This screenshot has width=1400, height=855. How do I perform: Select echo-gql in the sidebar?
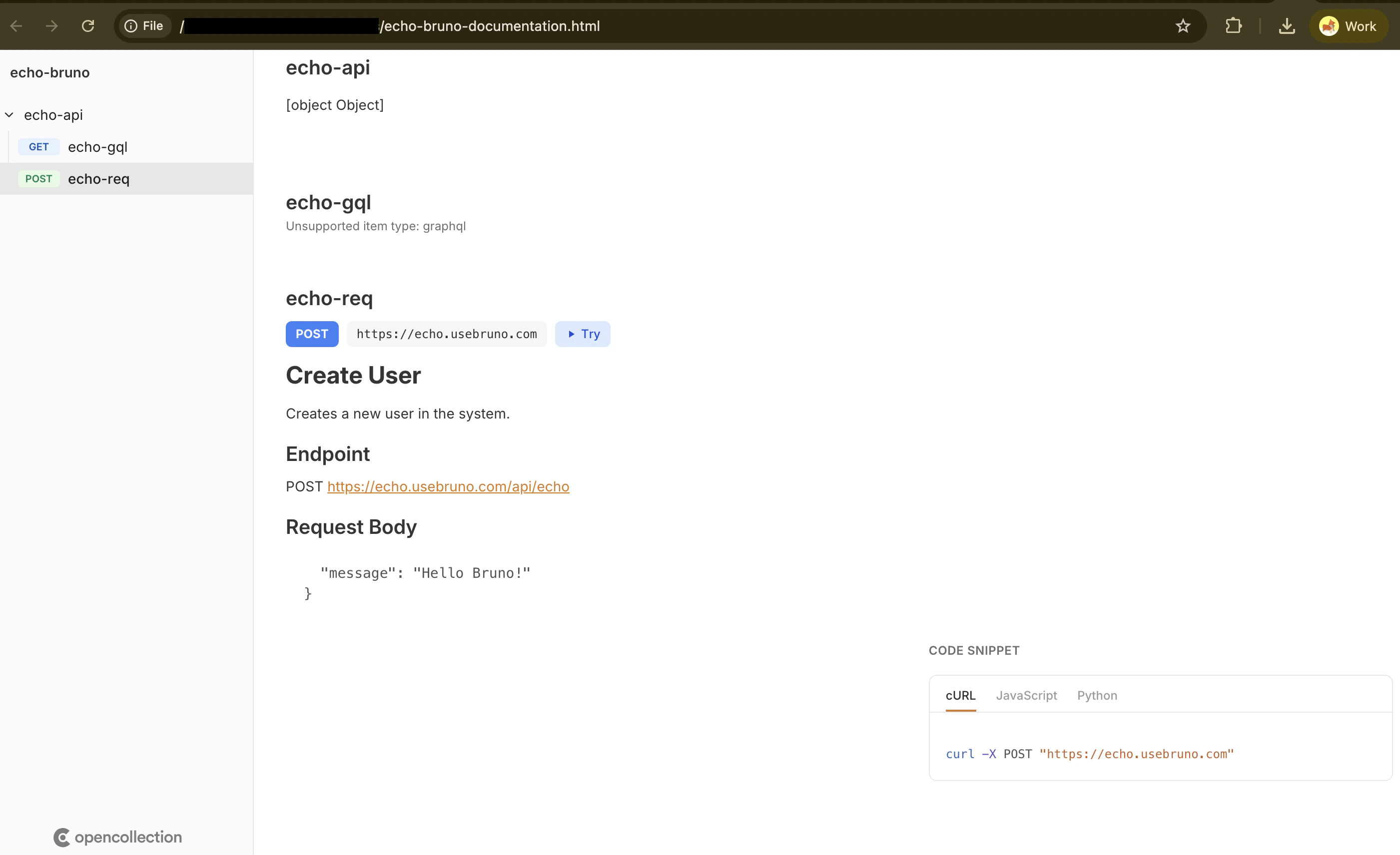tap(97, 146)
